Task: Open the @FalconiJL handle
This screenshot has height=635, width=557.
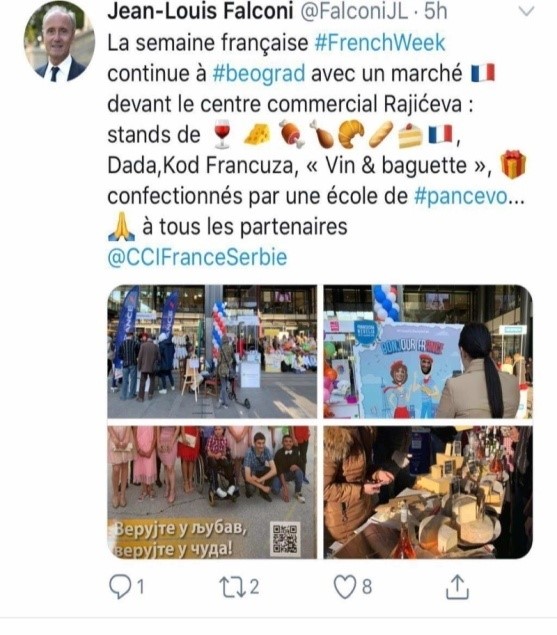Action: (354, 11)
